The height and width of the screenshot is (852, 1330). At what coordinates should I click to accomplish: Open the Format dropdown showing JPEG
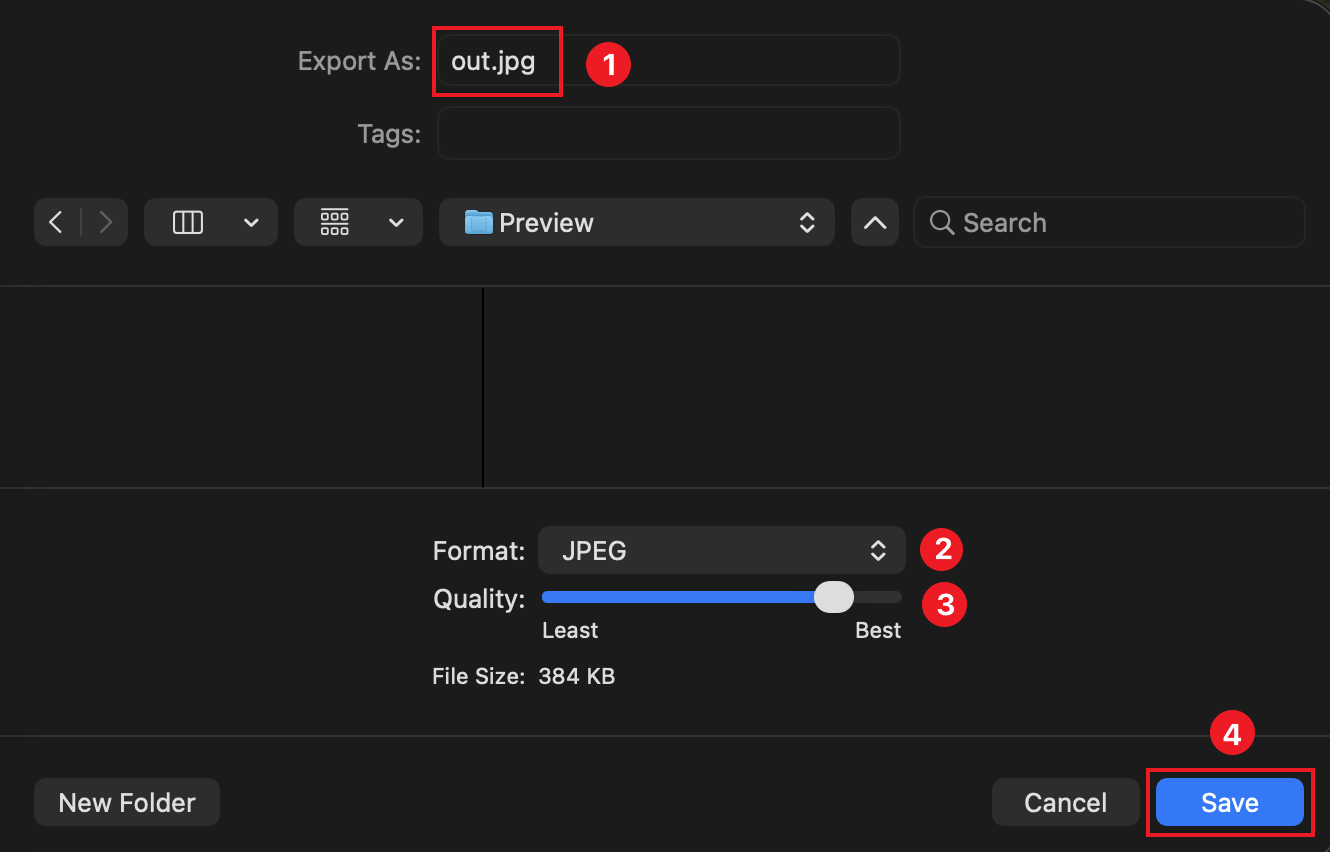coord(721,550)
